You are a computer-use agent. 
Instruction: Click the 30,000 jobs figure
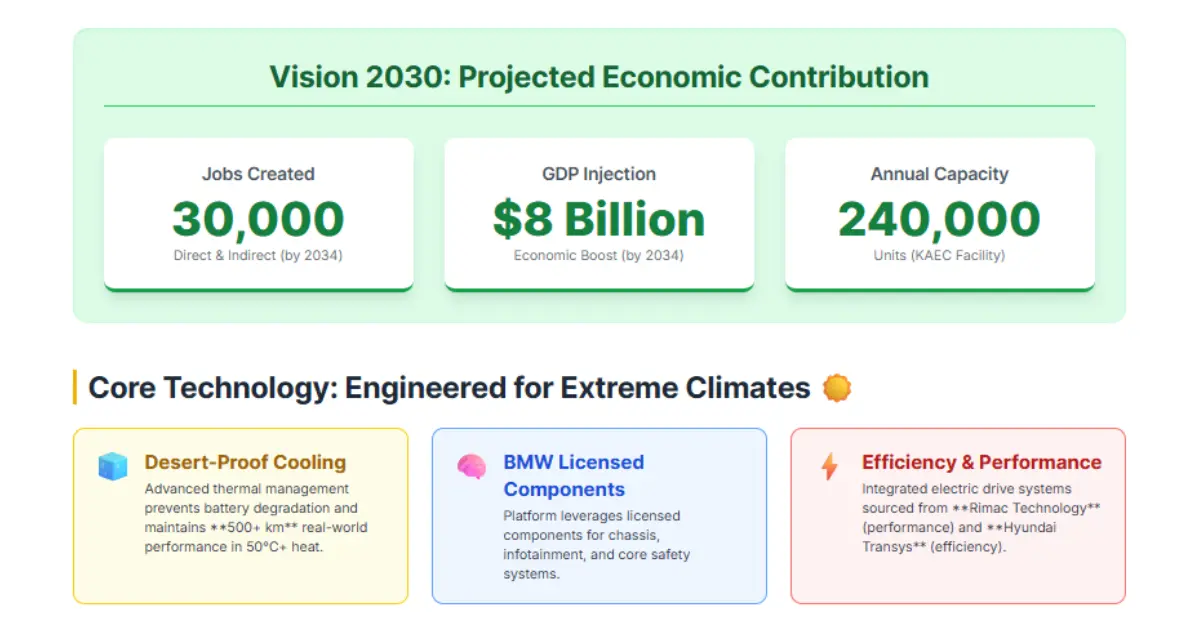click(258, 219)
